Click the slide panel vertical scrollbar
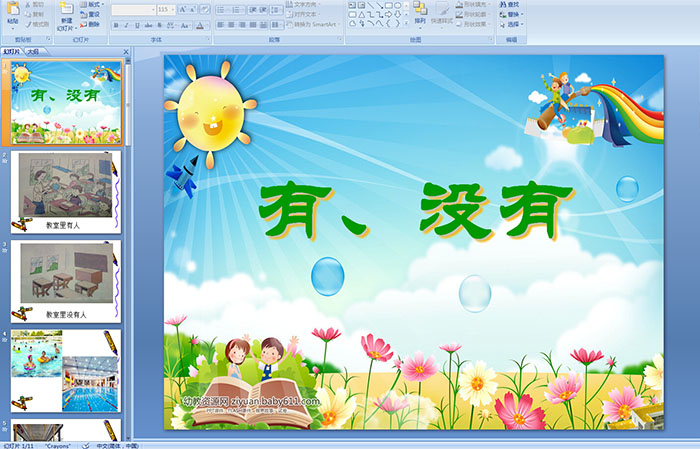The width and height of the screenshot is (700, 449). [128, 248]
